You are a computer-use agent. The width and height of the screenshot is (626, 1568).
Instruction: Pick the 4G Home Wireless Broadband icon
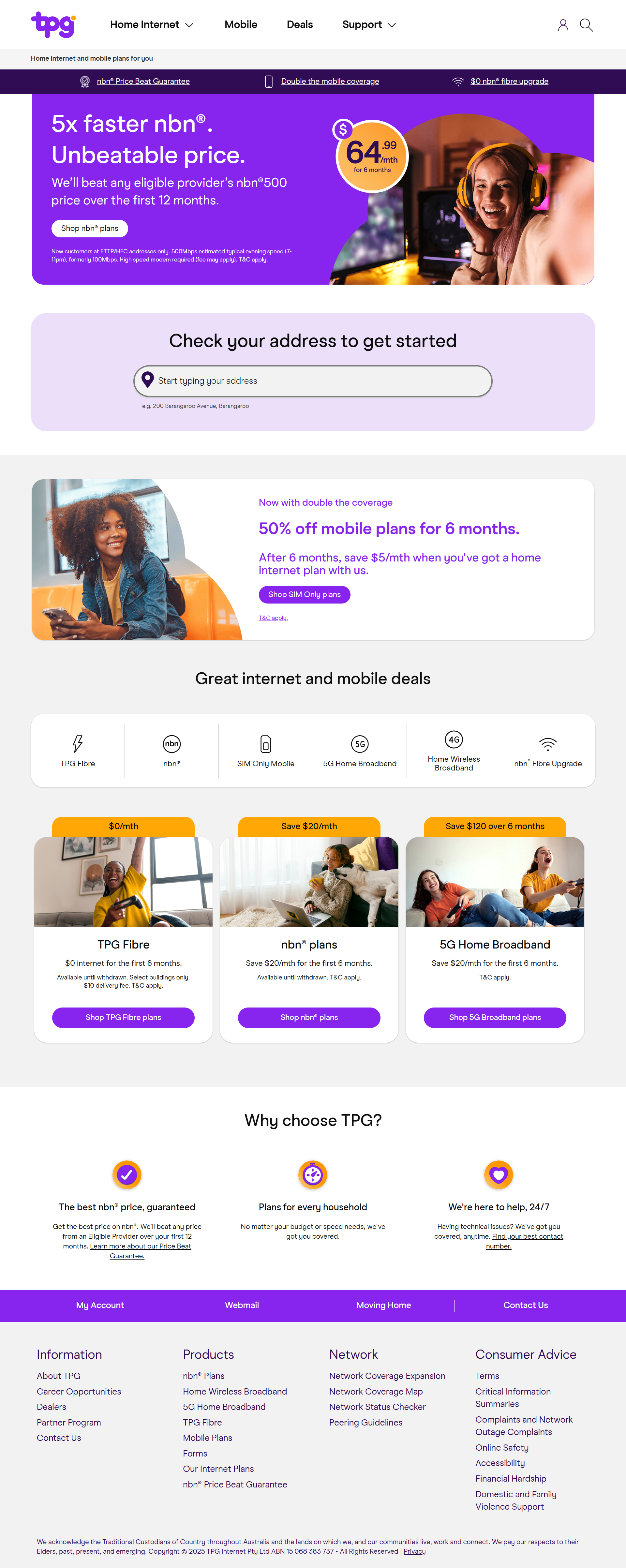tap(454, 739)
